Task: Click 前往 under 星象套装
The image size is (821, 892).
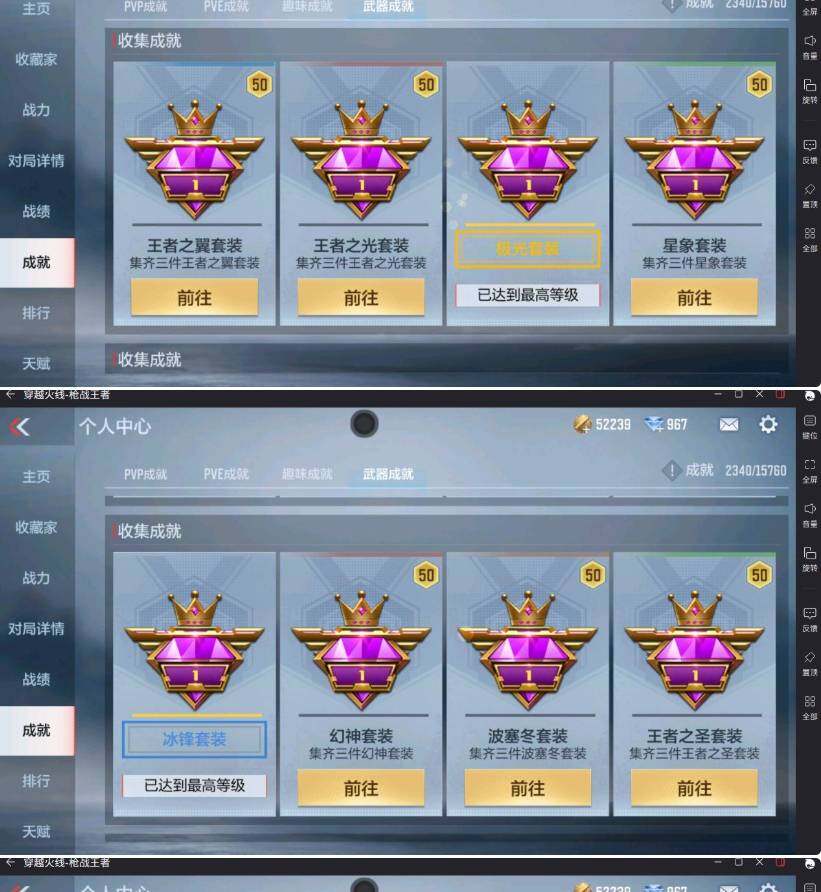Action: (x=694, y=298)
